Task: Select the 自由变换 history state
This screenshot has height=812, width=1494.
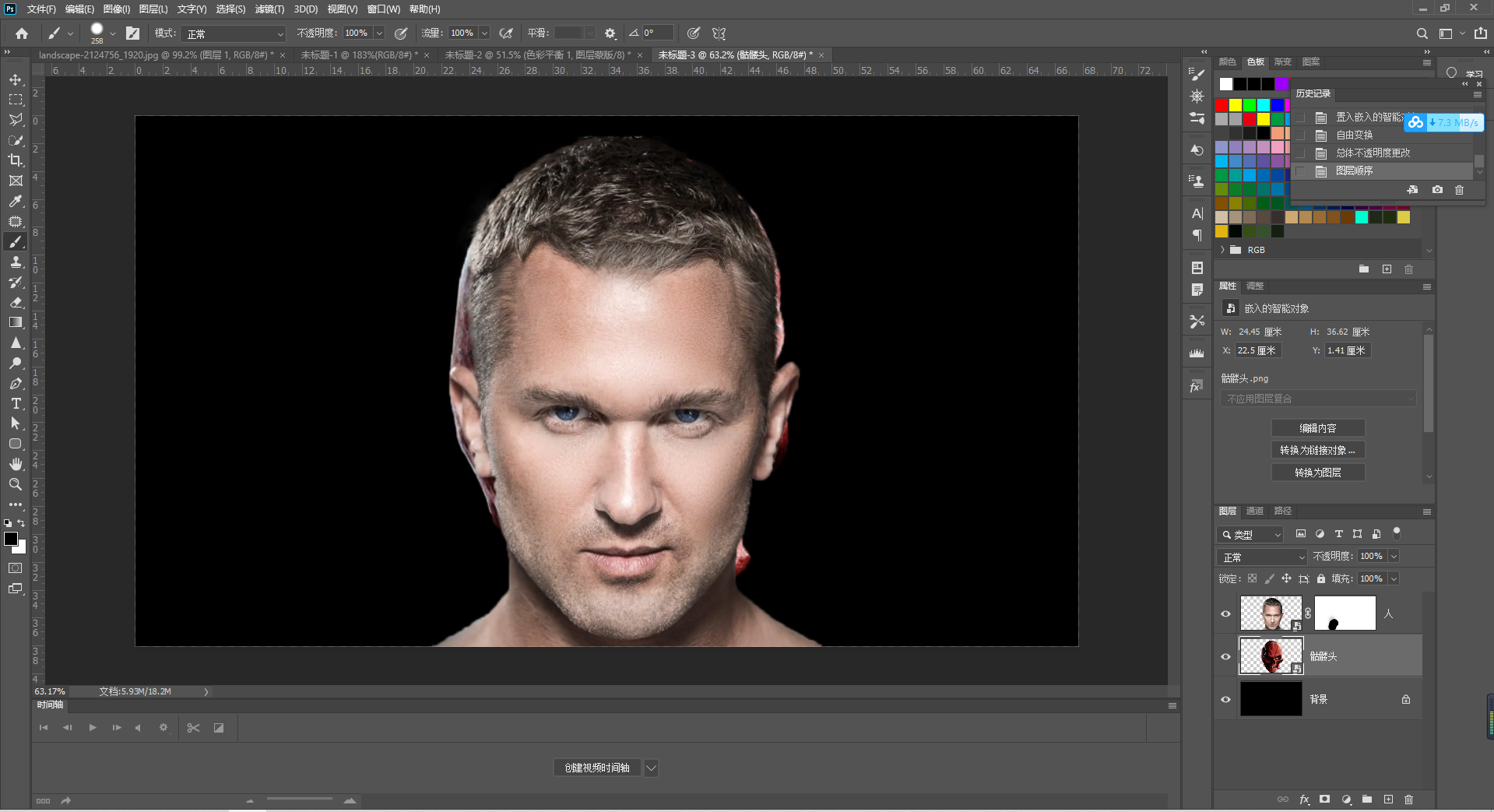Action: tap(1354, 135)
